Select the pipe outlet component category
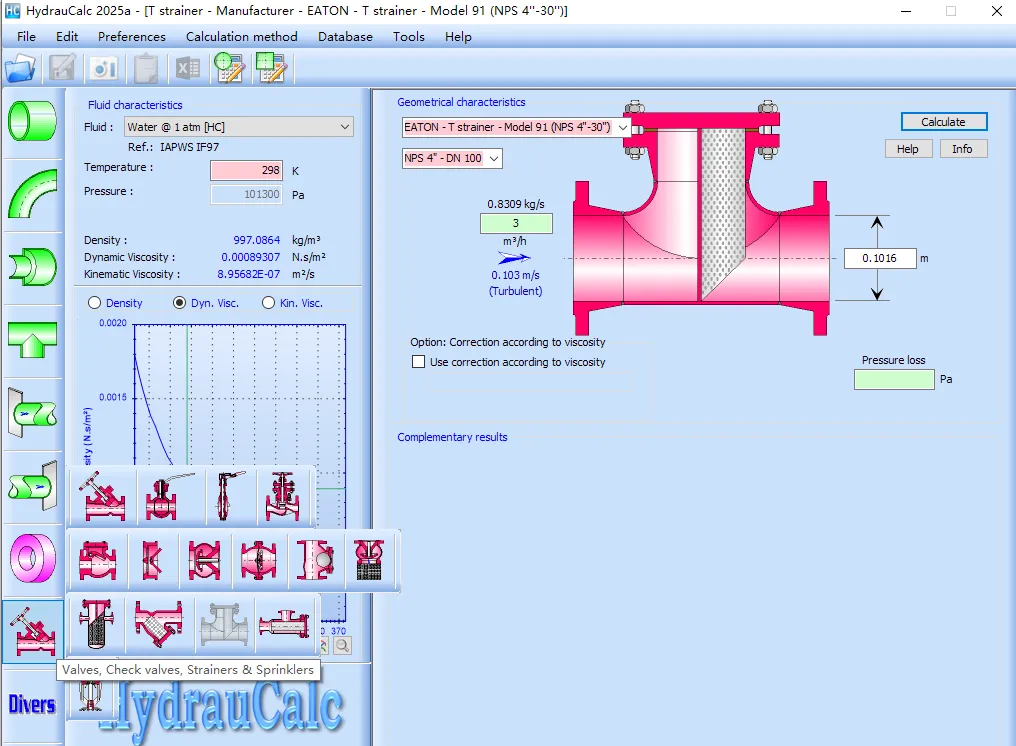 [x=32, y=485]
